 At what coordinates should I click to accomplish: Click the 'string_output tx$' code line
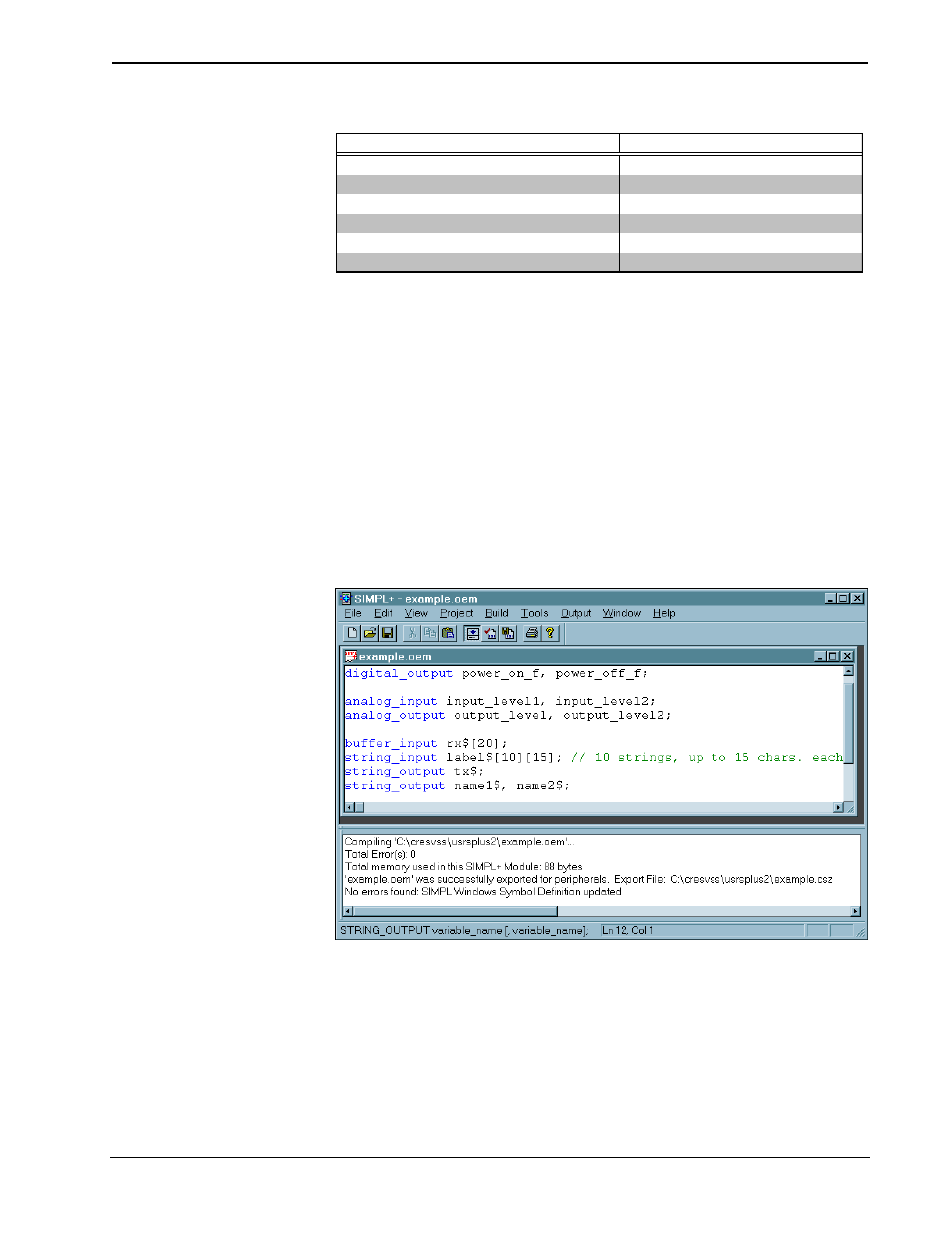pos(414,772)
